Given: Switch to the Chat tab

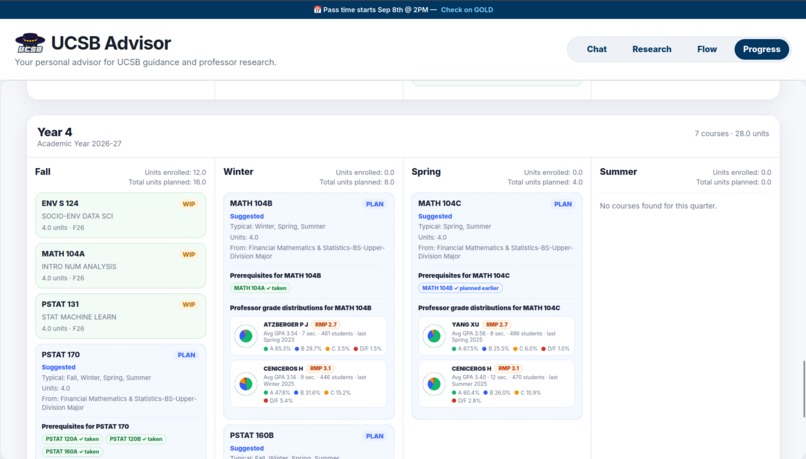Looking at the screenshot, I should pos(596,49).
